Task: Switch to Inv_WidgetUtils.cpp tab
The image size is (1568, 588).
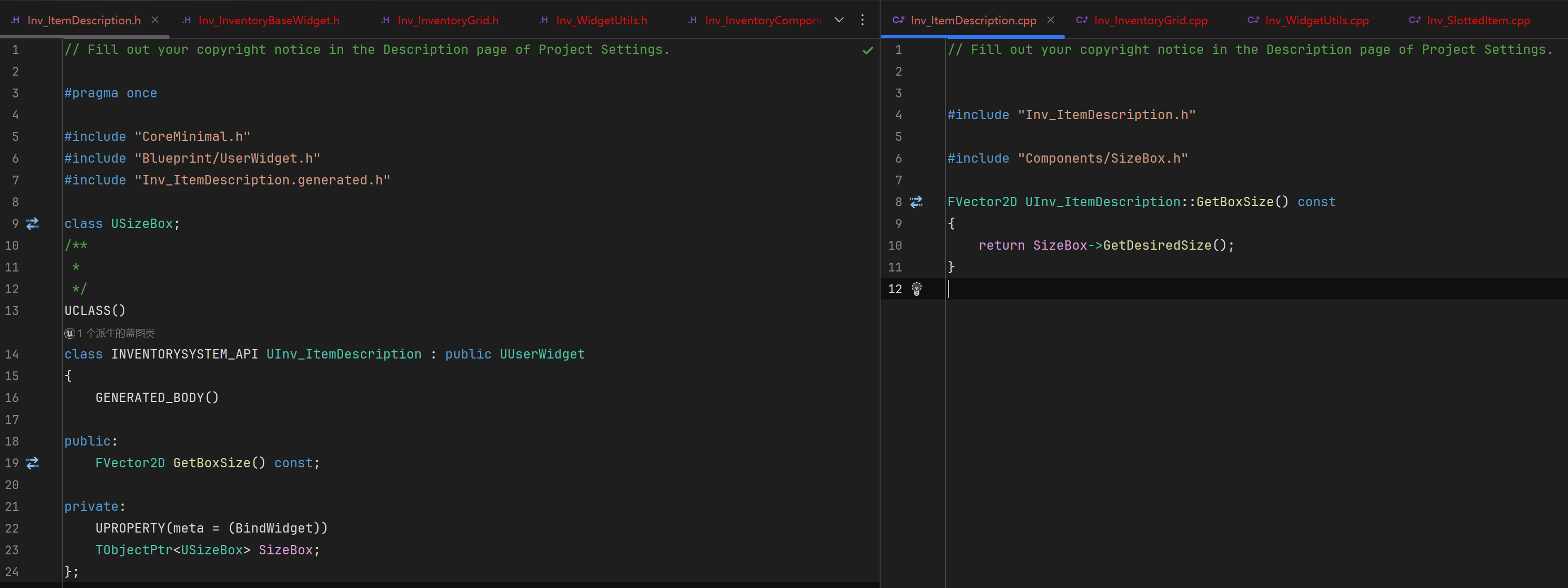Action: [1316, 21]
